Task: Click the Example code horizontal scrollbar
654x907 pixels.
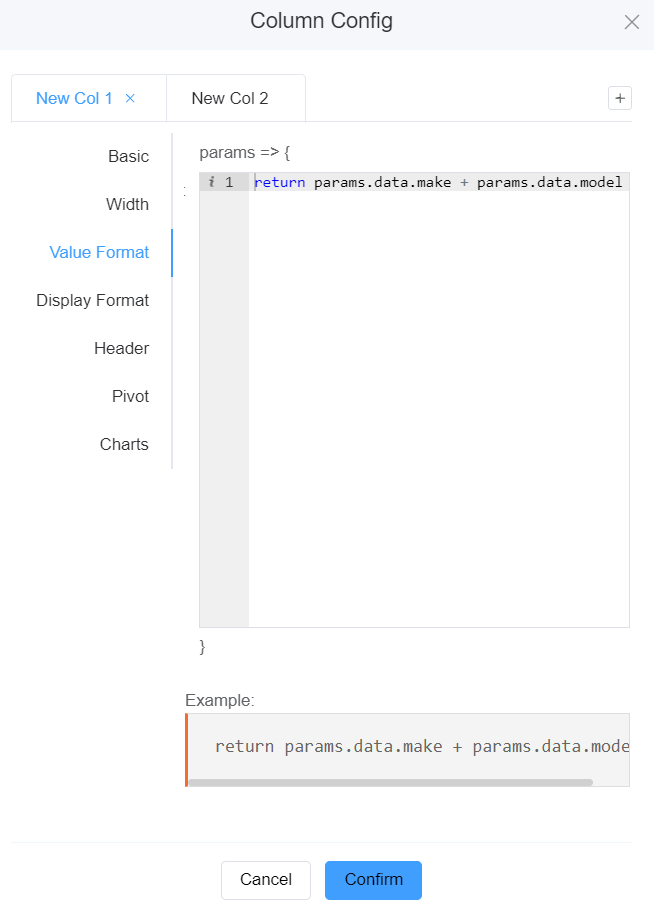Action: [390, 782]
